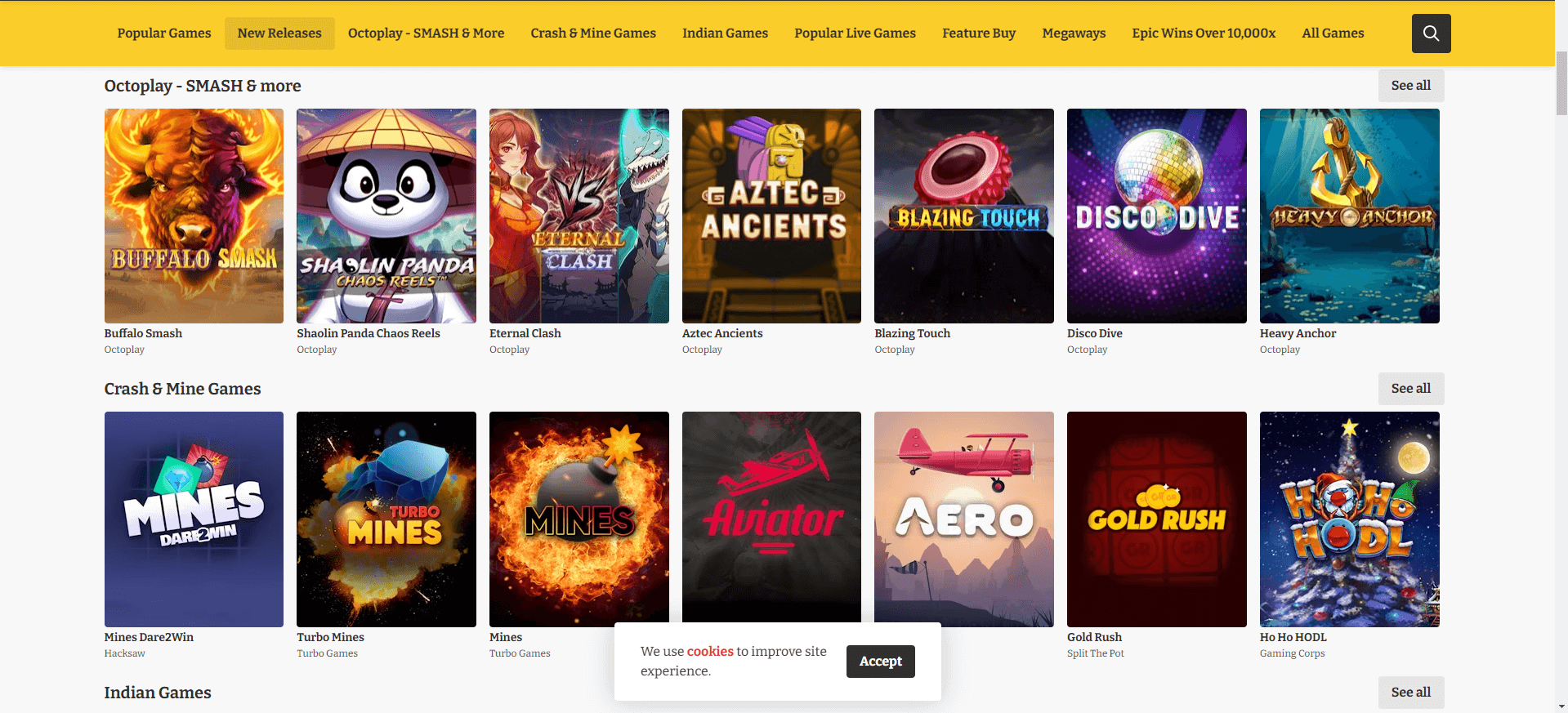Image resolution: width=1568 pixels, height=713 pixels.
Task: Click the Turbo Mines title text
Action: click(330, 637)
